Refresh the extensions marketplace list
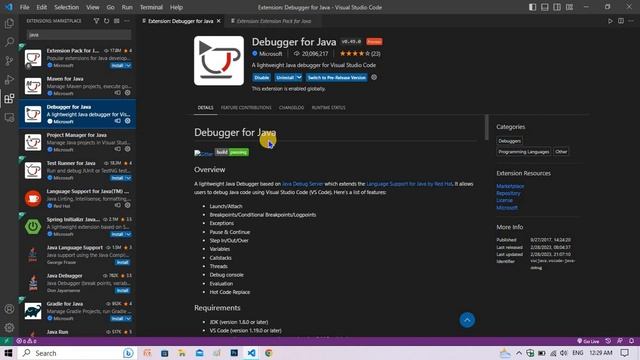The height and width of the screenshot is (360, 640). coord(107,21)
